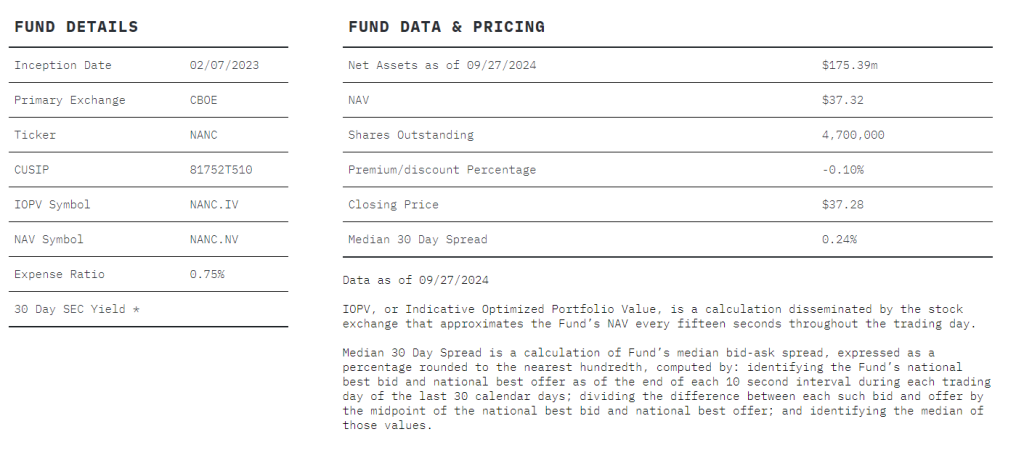The height and width of the screenshot is (453, 1024).
Task: Click the Fund Data & Pricing heading
Action: (447, 27)
